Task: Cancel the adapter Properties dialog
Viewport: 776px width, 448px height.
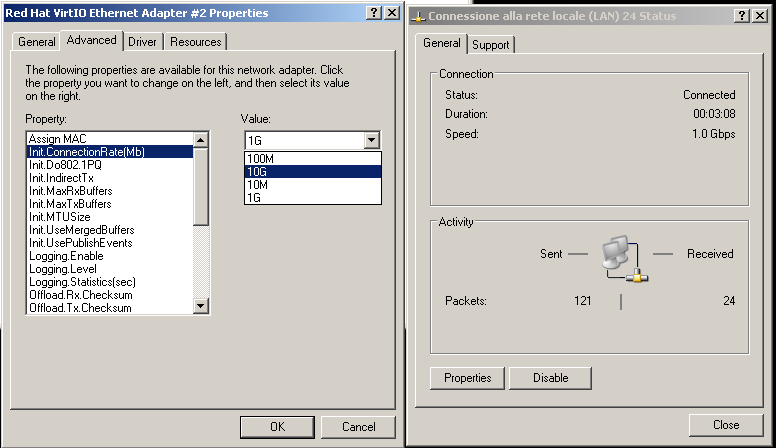Action: [x=358, y=427]
